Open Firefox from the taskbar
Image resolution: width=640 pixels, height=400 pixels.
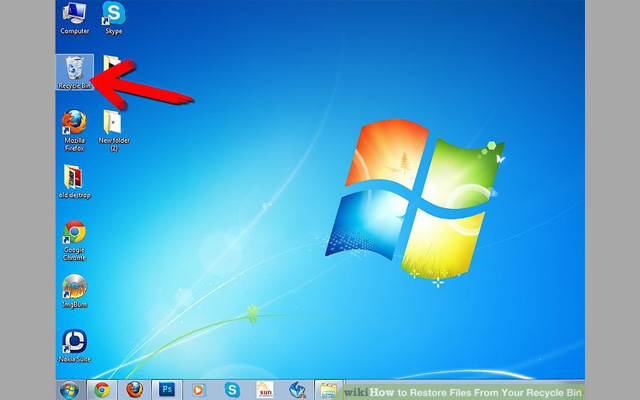pyautogui.click(x=134, y=390)
